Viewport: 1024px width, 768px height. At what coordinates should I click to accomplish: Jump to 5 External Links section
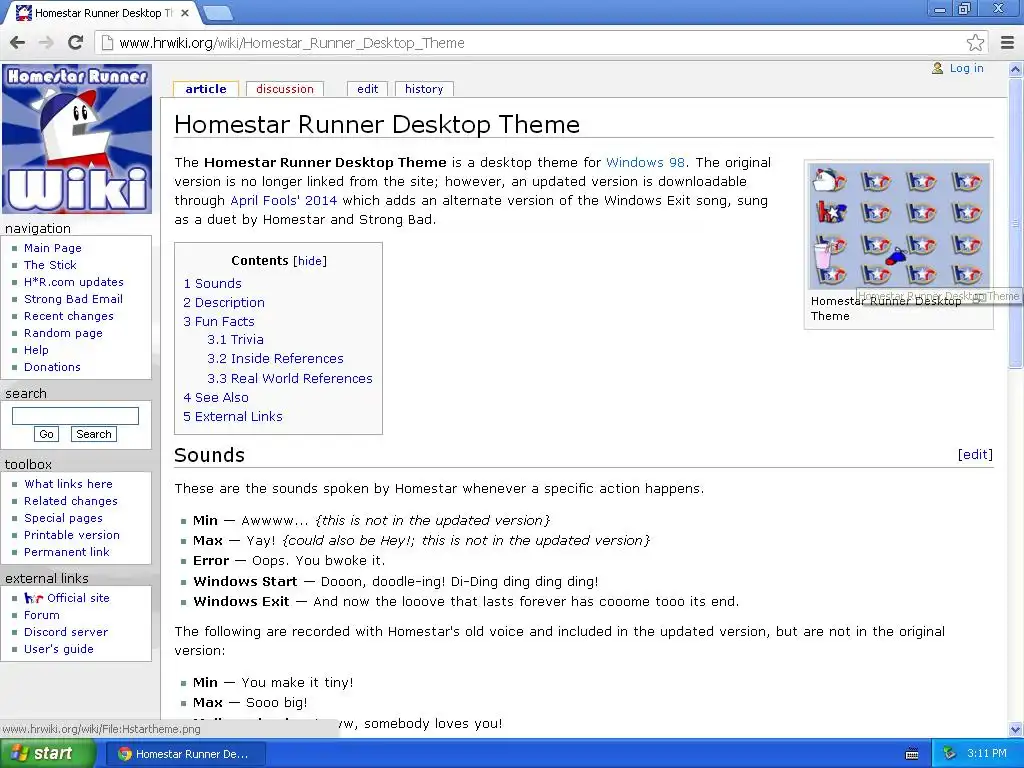(x=232, y=416)
